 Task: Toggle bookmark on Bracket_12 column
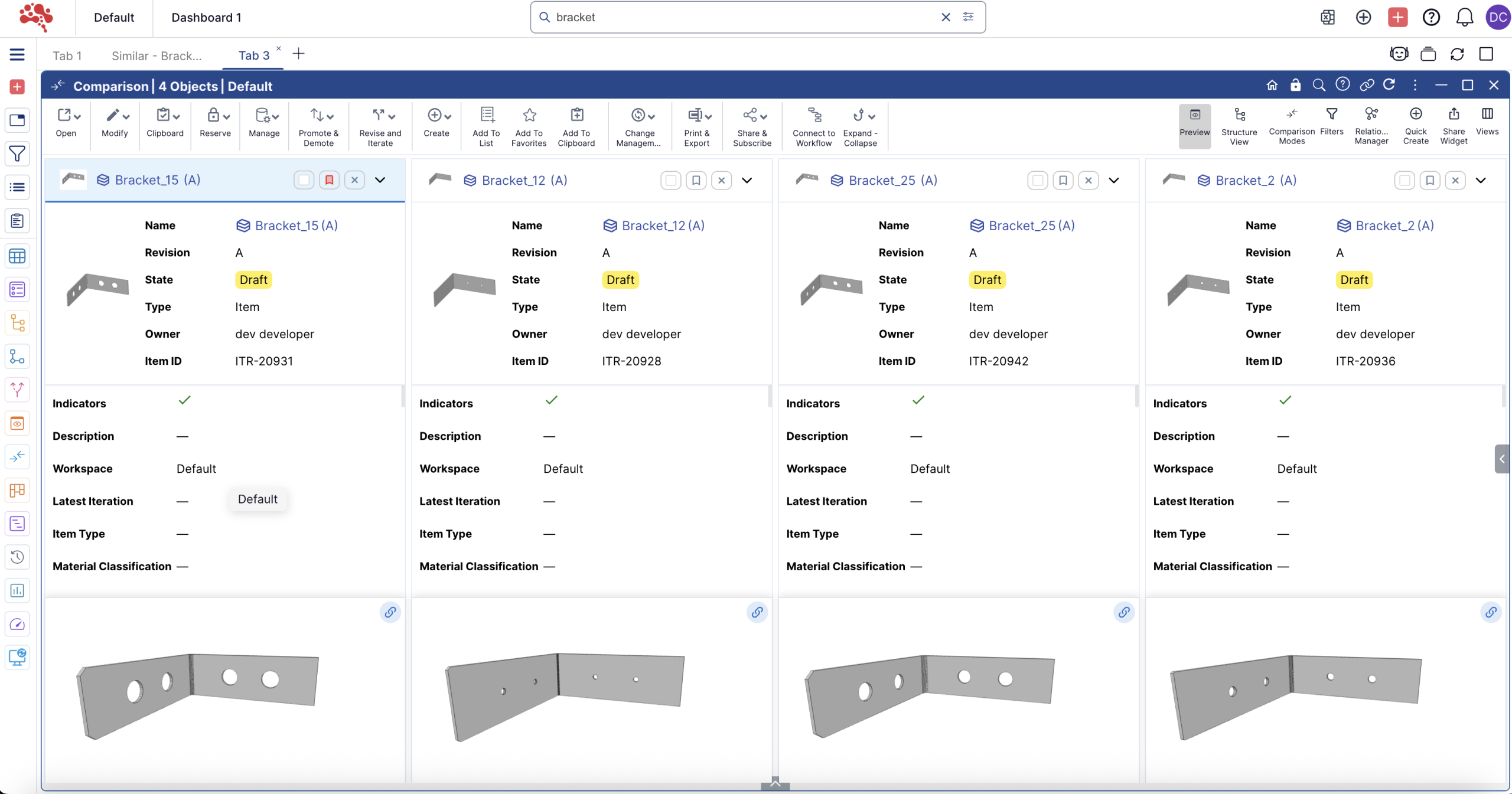click(696, 180)
